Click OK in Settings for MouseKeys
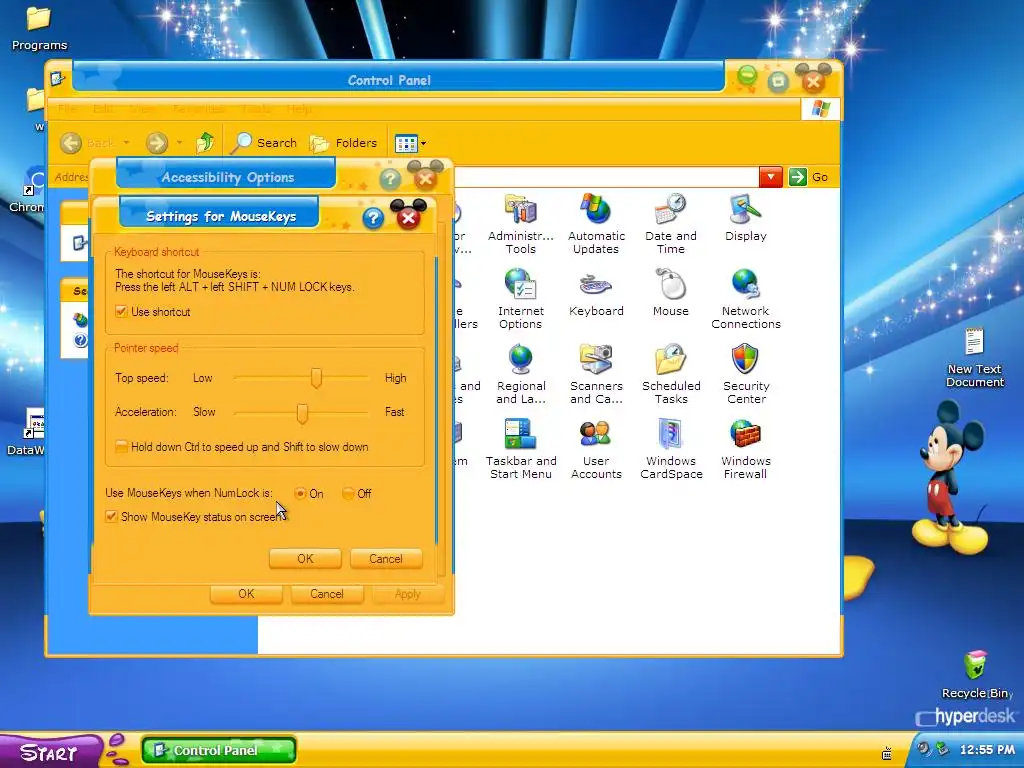The height and width of the screenshot is (768, 1024). click(305, 558)
